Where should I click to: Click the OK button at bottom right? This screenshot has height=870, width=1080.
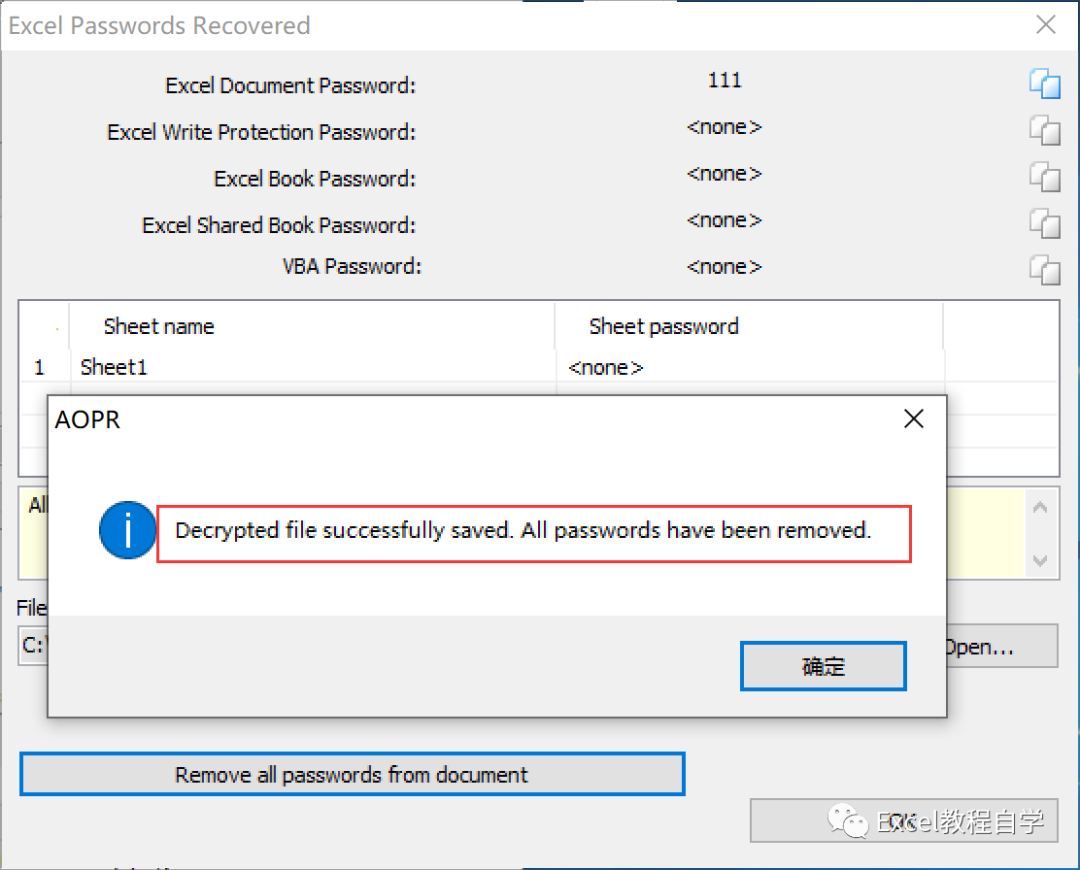tap(904, 820)
